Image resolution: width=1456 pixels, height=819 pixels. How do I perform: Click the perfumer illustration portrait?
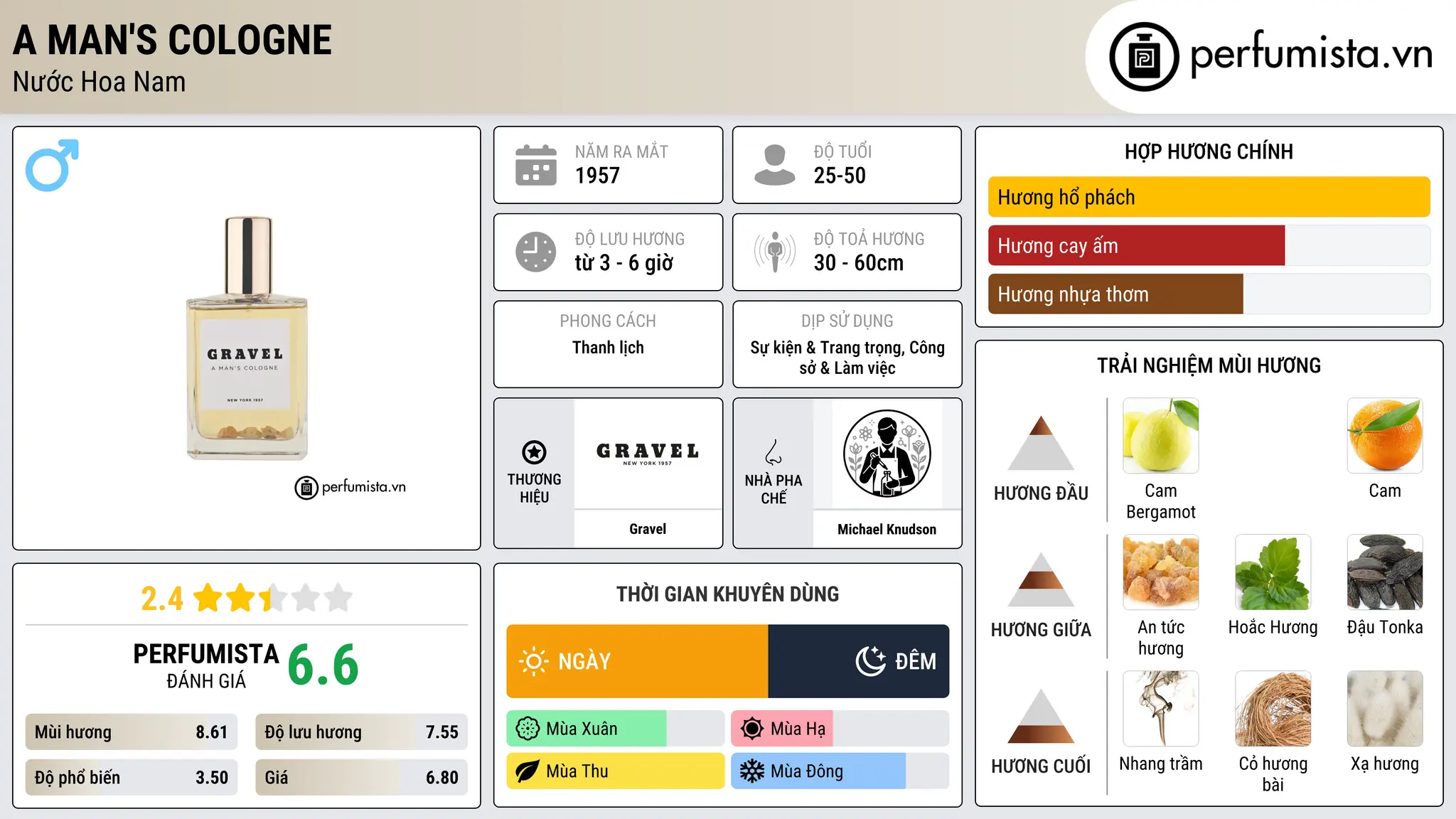coord(887,454)
